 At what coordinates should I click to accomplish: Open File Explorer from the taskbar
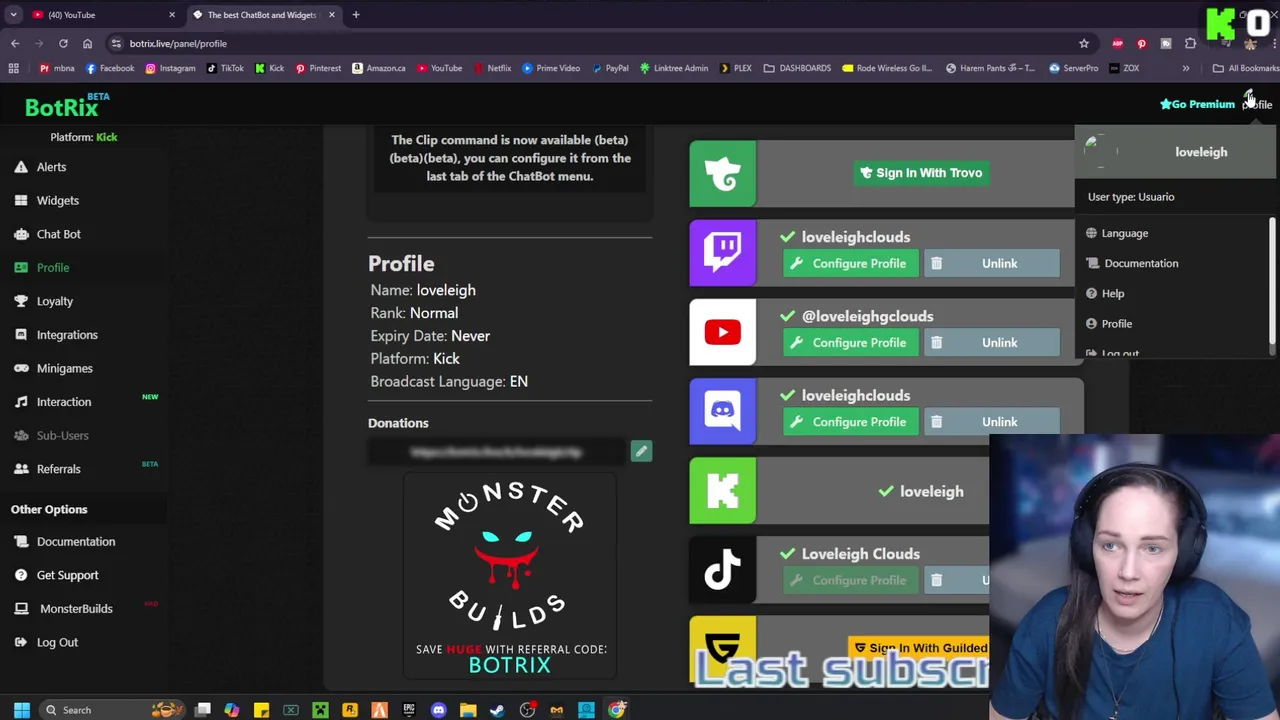click(x=468, y=710)
